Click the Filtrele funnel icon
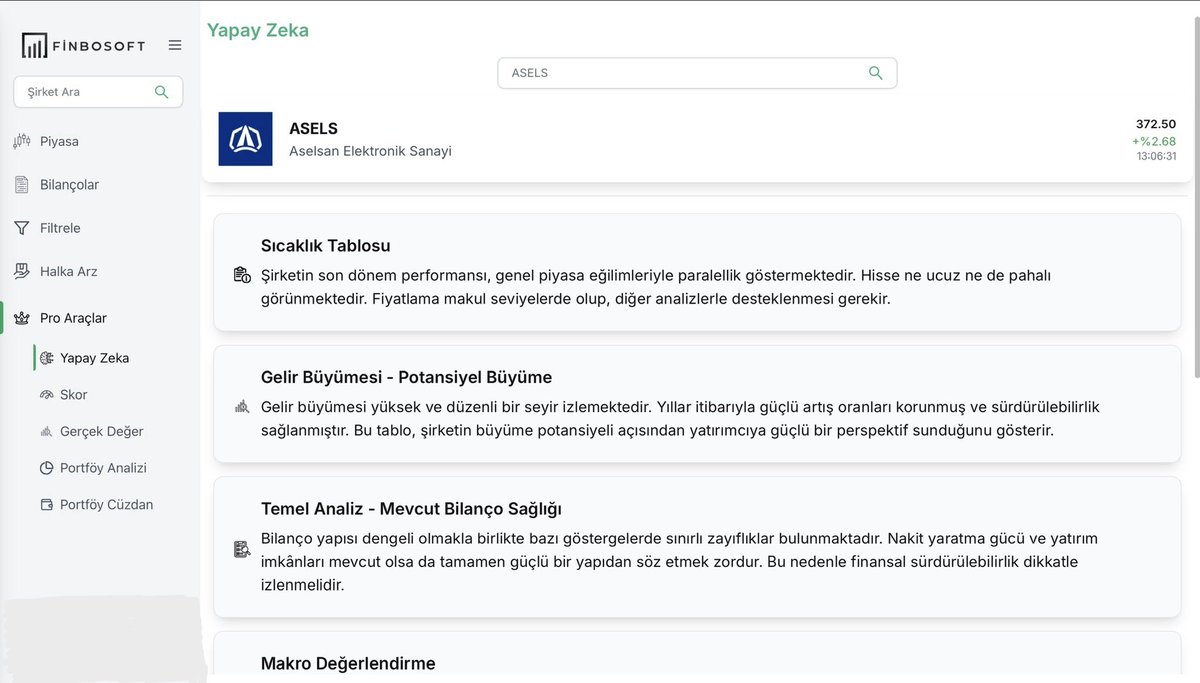Screen dimensions: 1200x683 coord(22,228)
